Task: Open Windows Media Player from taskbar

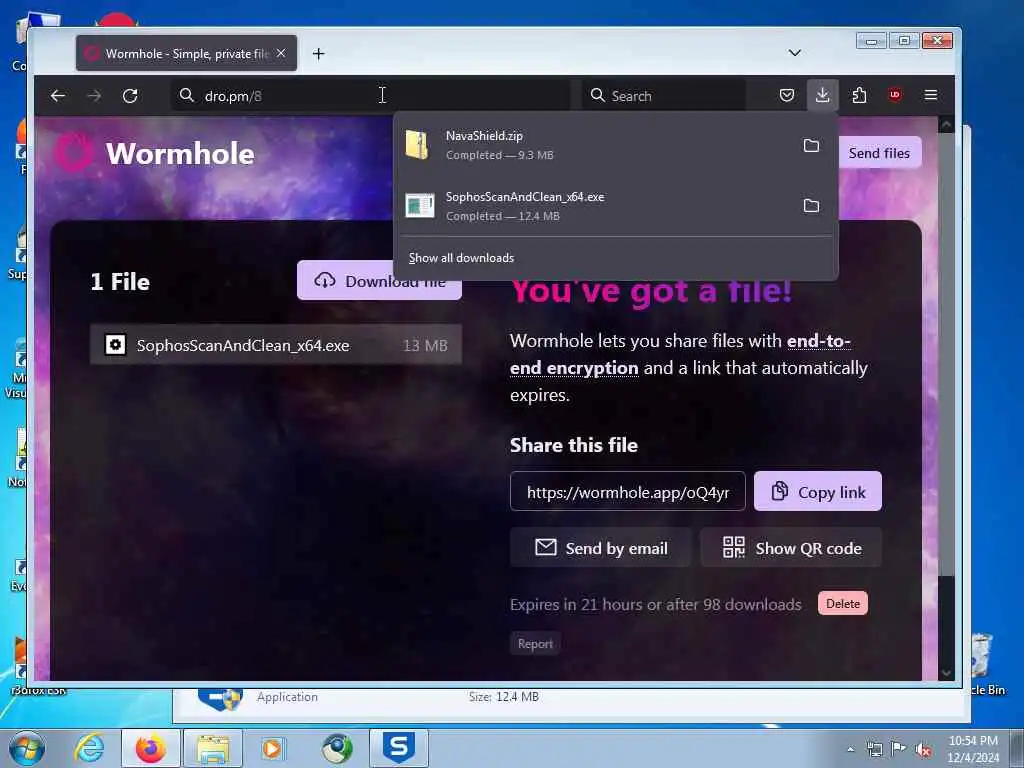Action: coord(272,748)
